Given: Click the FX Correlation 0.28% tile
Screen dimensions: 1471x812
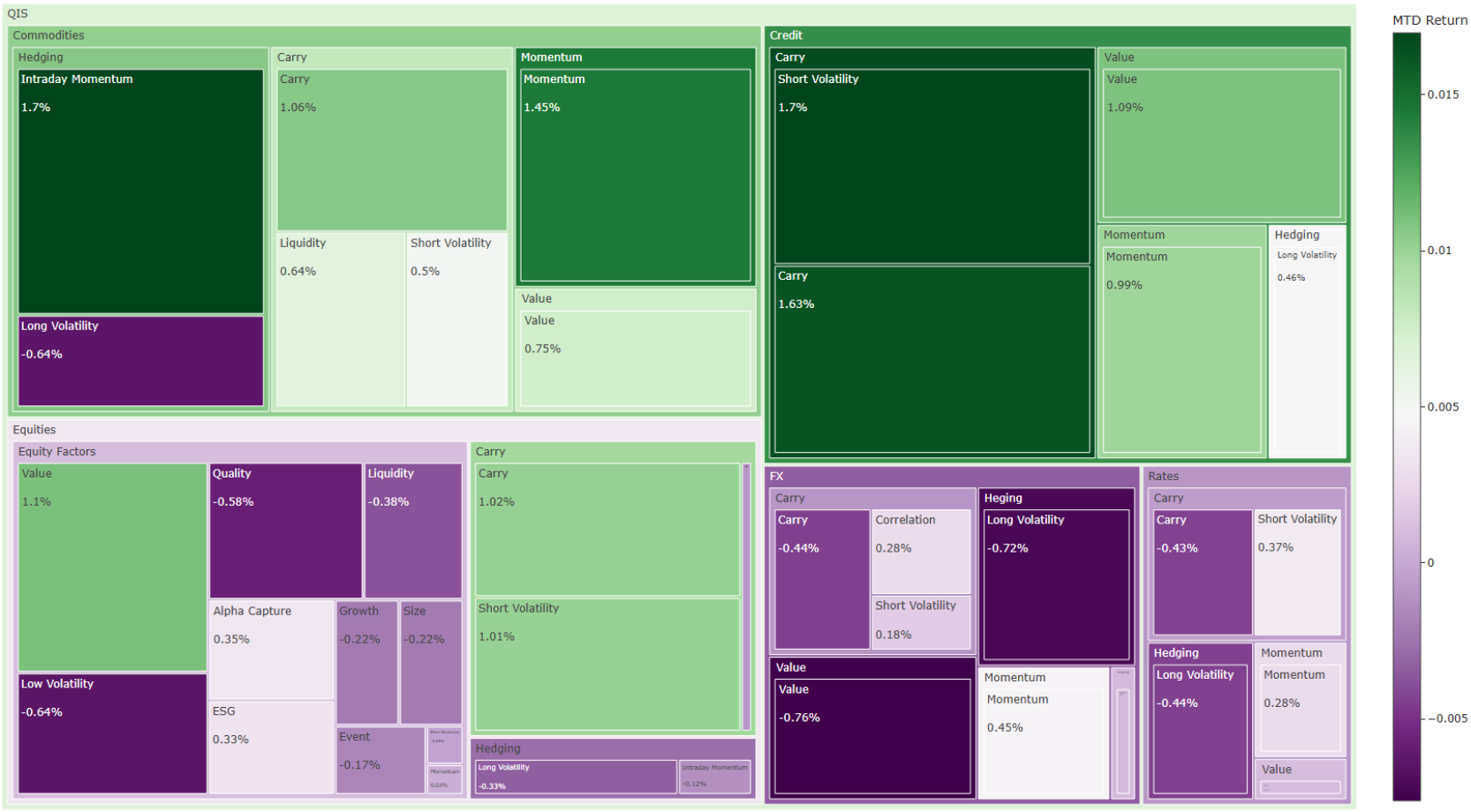Looking at the screenshot, I should (920, 552).
